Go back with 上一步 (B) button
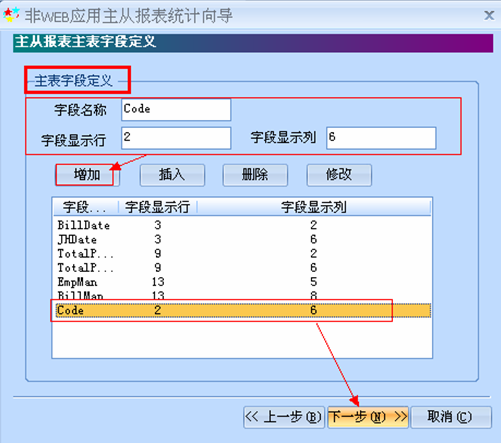The height and width of the screenshot is (444, 501). [x=284, y=417]
